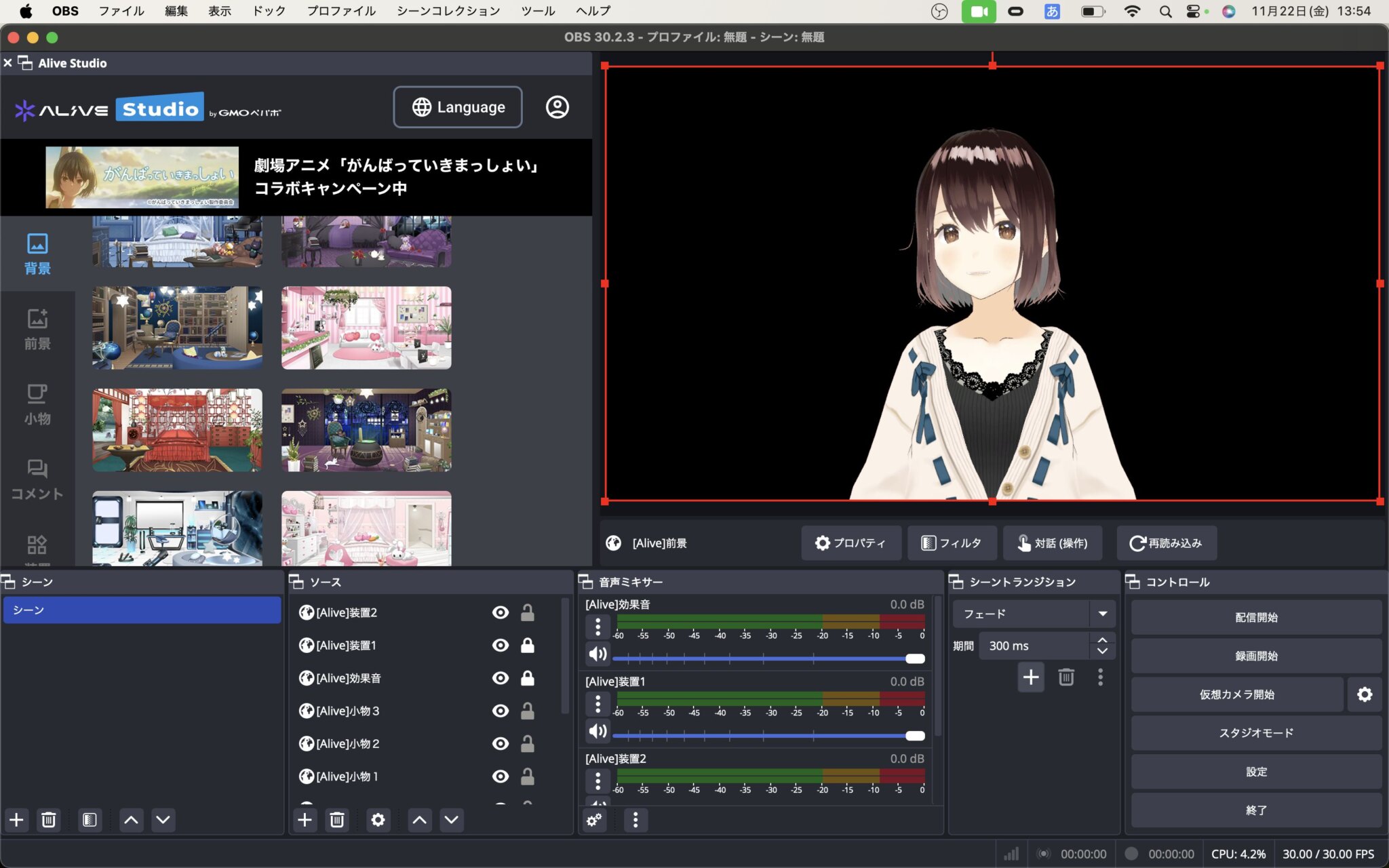Open [Alive]装置1 mixer options three-dot menu
The width and height of the screenshot is (1389, 868).
(x=598, y=705)
